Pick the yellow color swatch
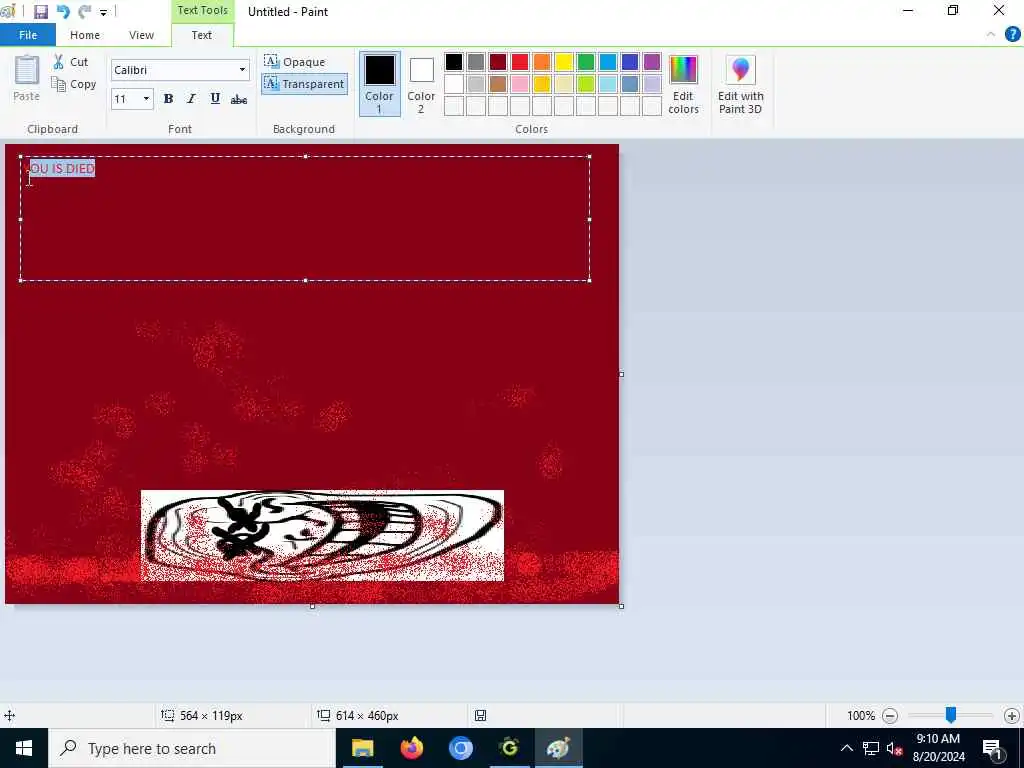1024x768 pixels. (x=564, y=62)
